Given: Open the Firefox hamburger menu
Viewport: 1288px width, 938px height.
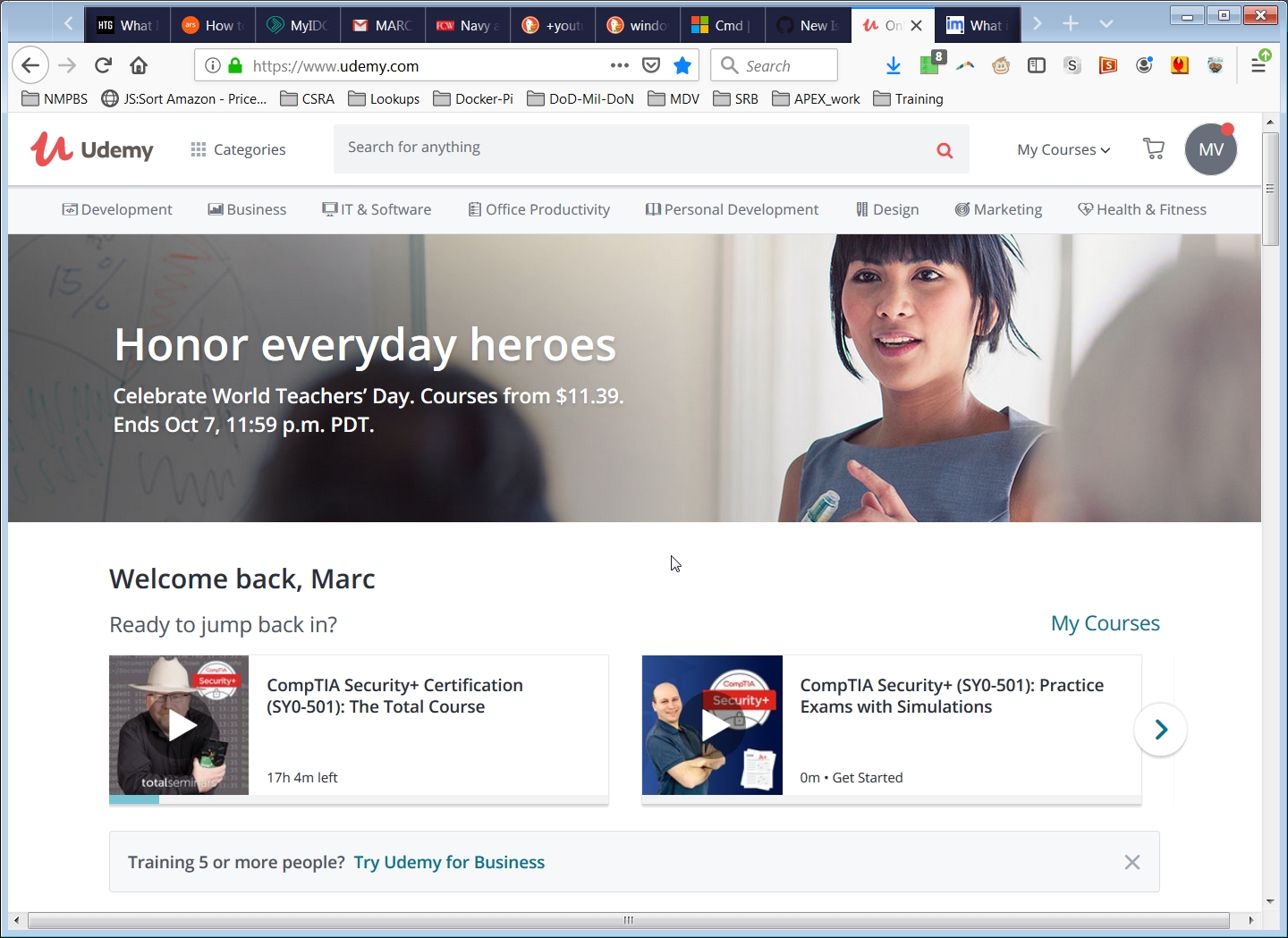Looking at the screenshot, I should [x=1258, y=64].
